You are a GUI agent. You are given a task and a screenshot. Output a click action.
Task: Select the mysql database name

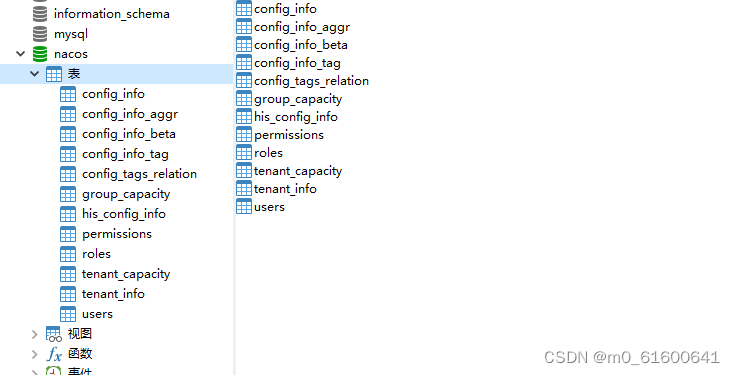[71, 34]
